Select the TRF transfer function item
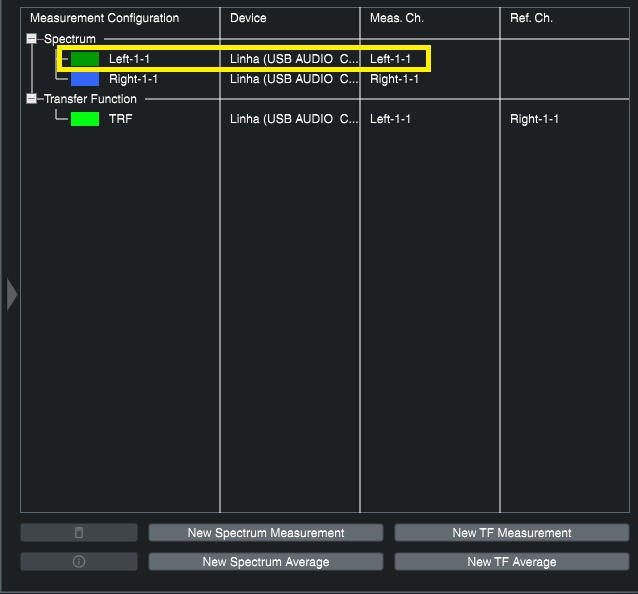Screen dimensions: 638x594 pyautogui.click(x=120, y=119)
